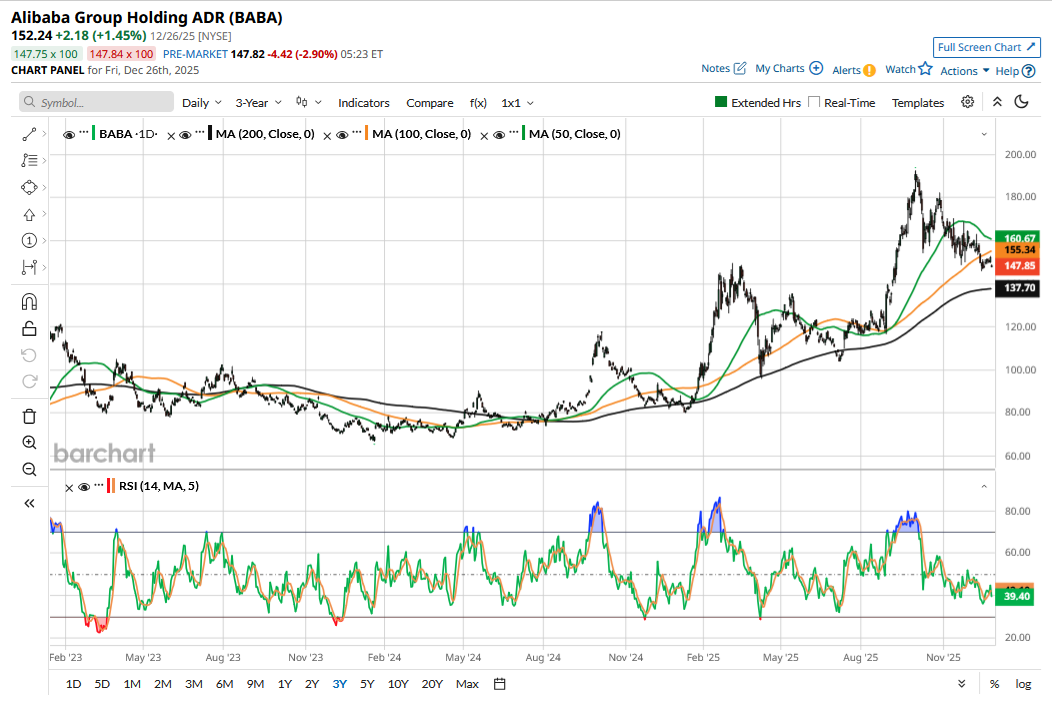Image resolution: width=1052 pixels, height=714 pixels.
Task: Click the lock drawings padlock icon
Action: (x=29, y=329)
